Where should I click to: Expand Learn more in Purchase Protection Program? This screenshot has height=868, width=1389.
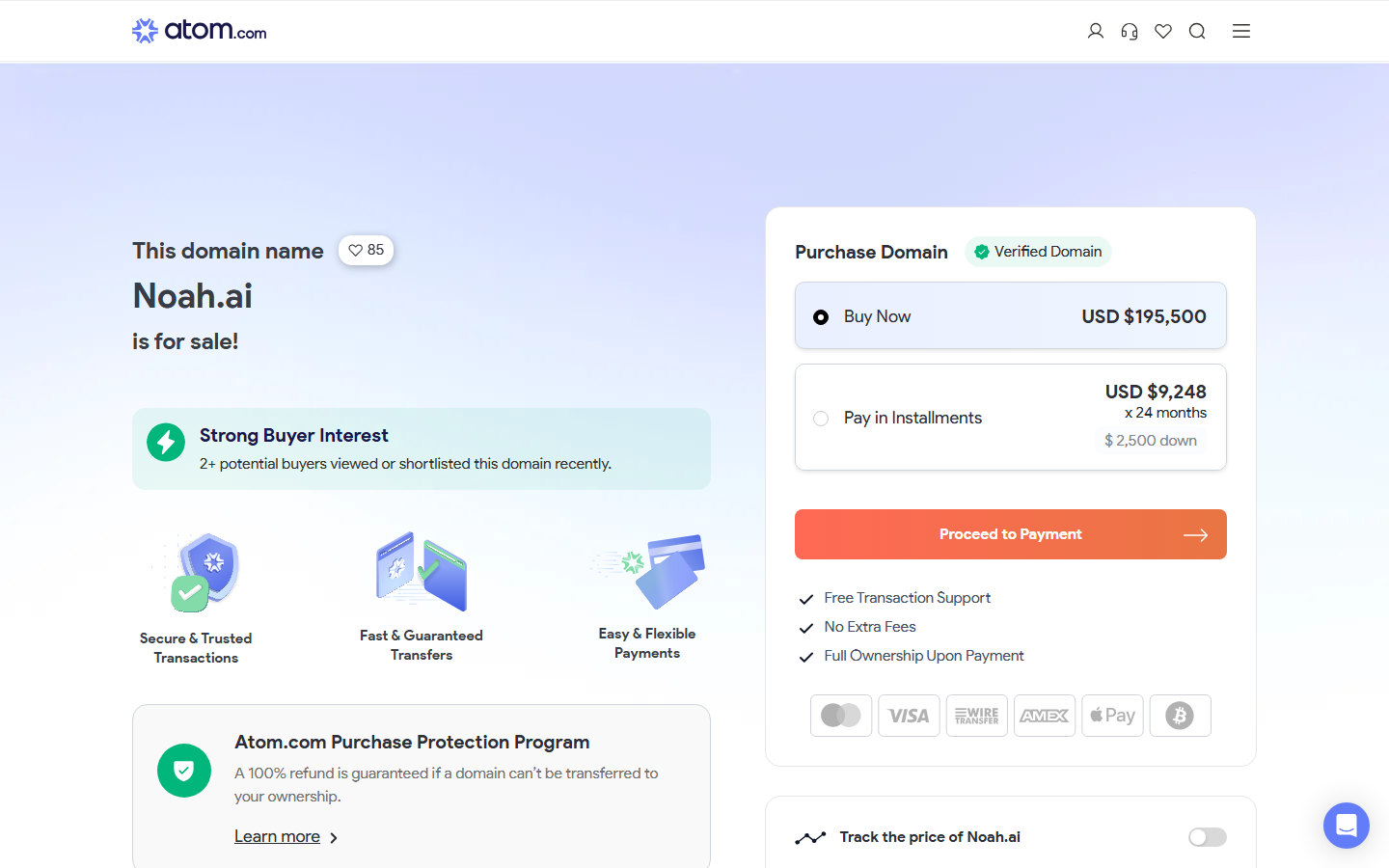[277, 836]
